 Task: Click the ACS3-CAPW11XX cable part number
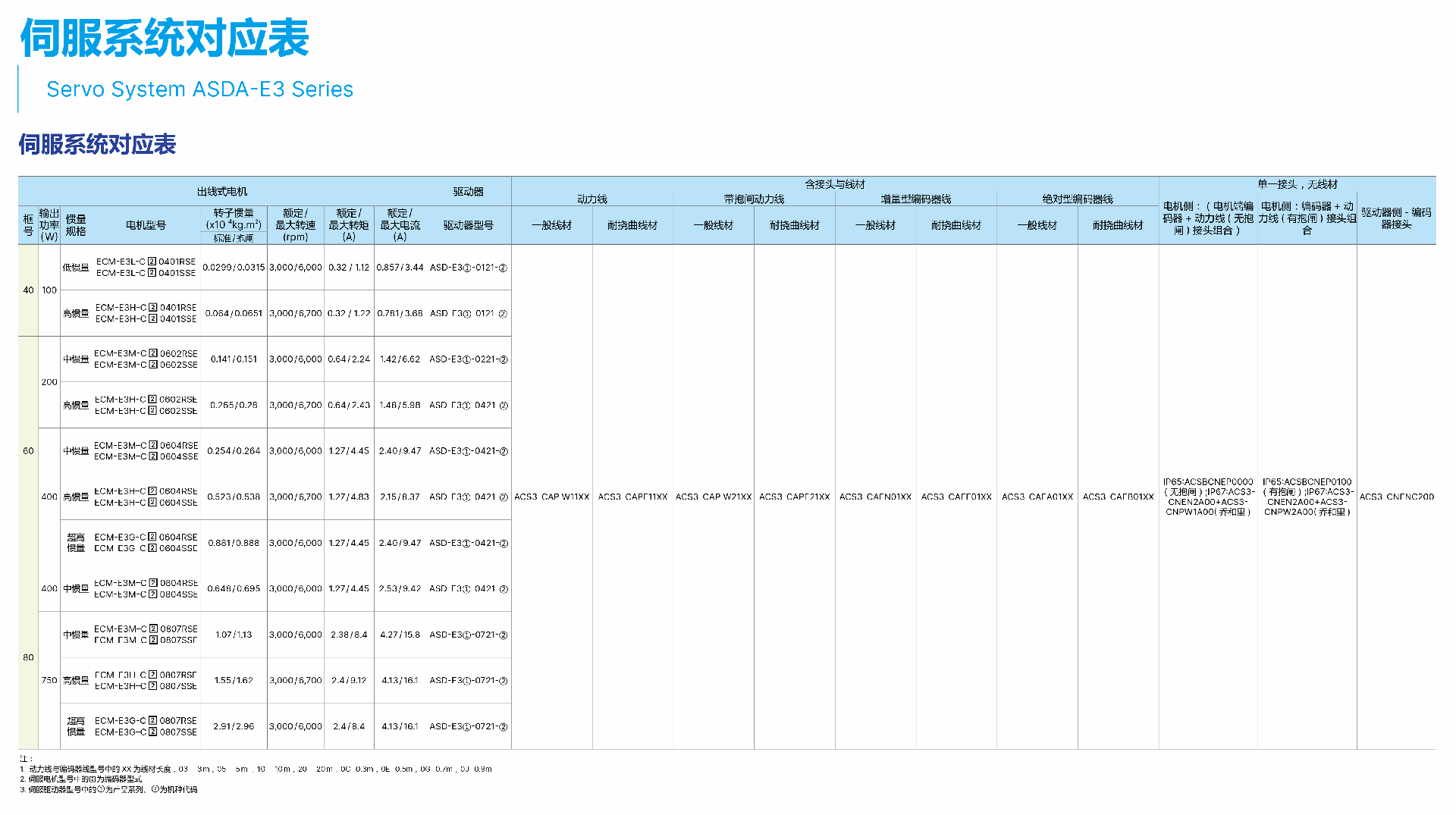(x=551, y=497)
